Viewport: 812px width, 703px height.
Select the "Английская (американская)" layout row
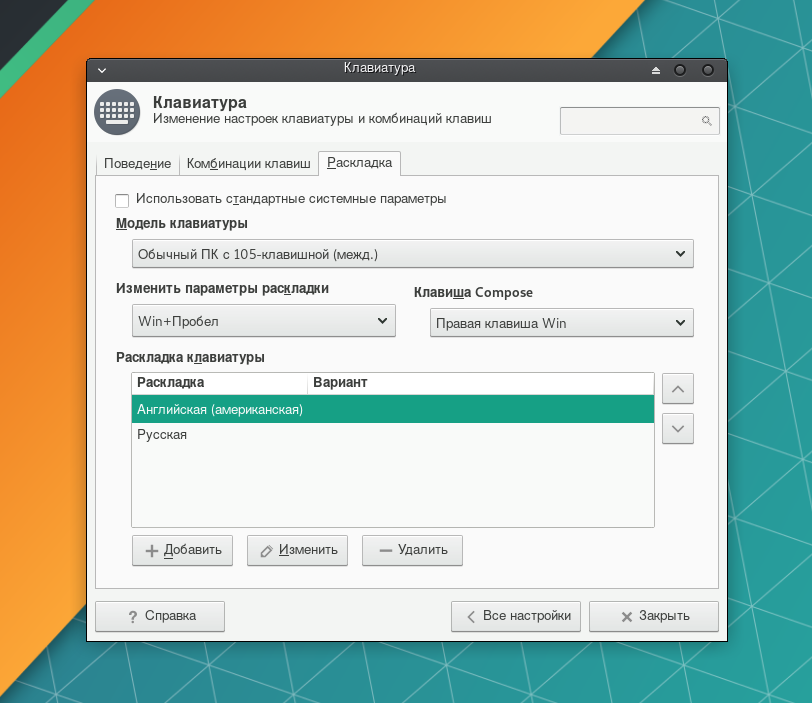click(x=393, y=409)
